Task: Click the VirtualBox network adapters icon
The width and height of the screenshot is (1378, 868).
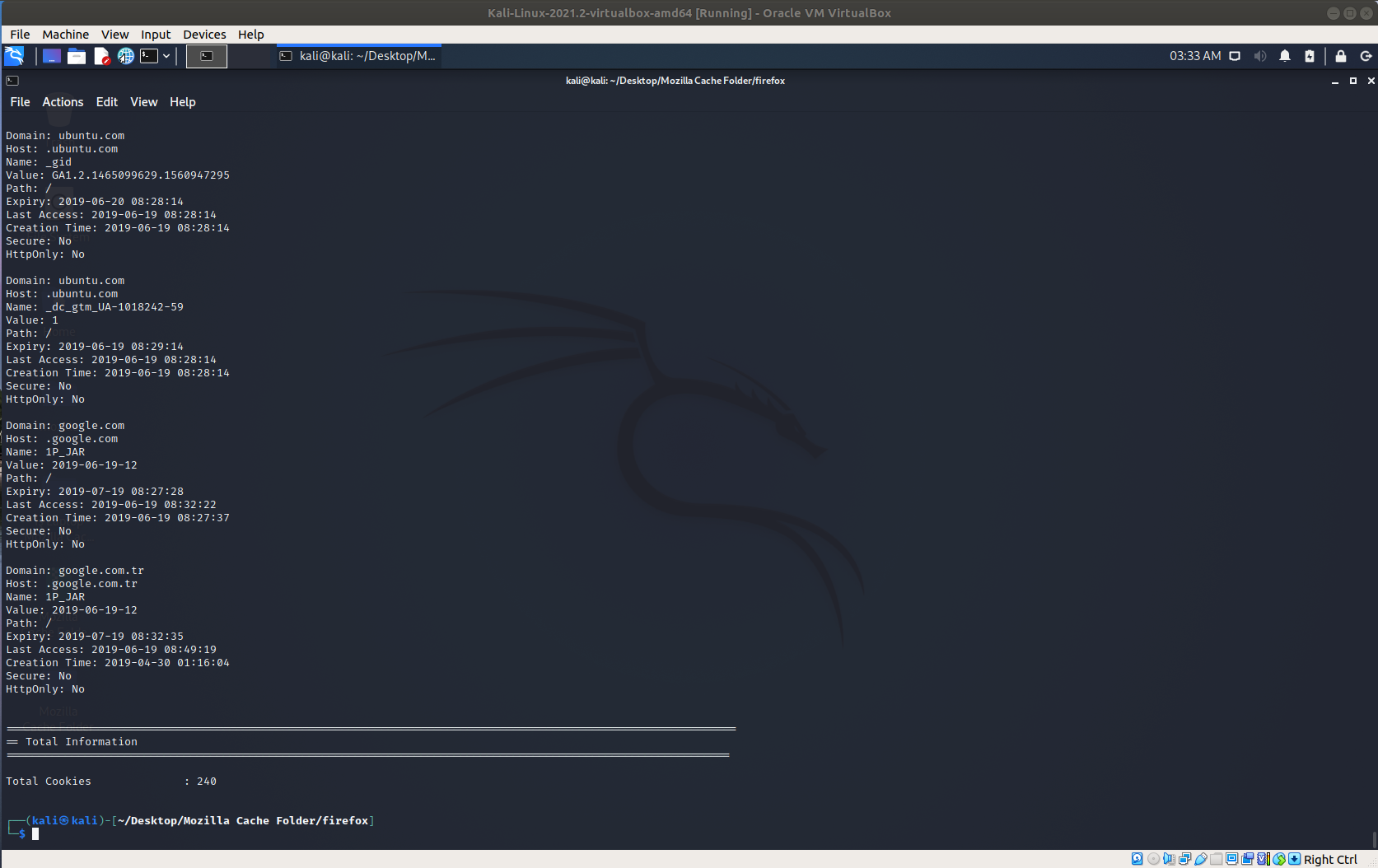Action: [x=1184, y=859]
